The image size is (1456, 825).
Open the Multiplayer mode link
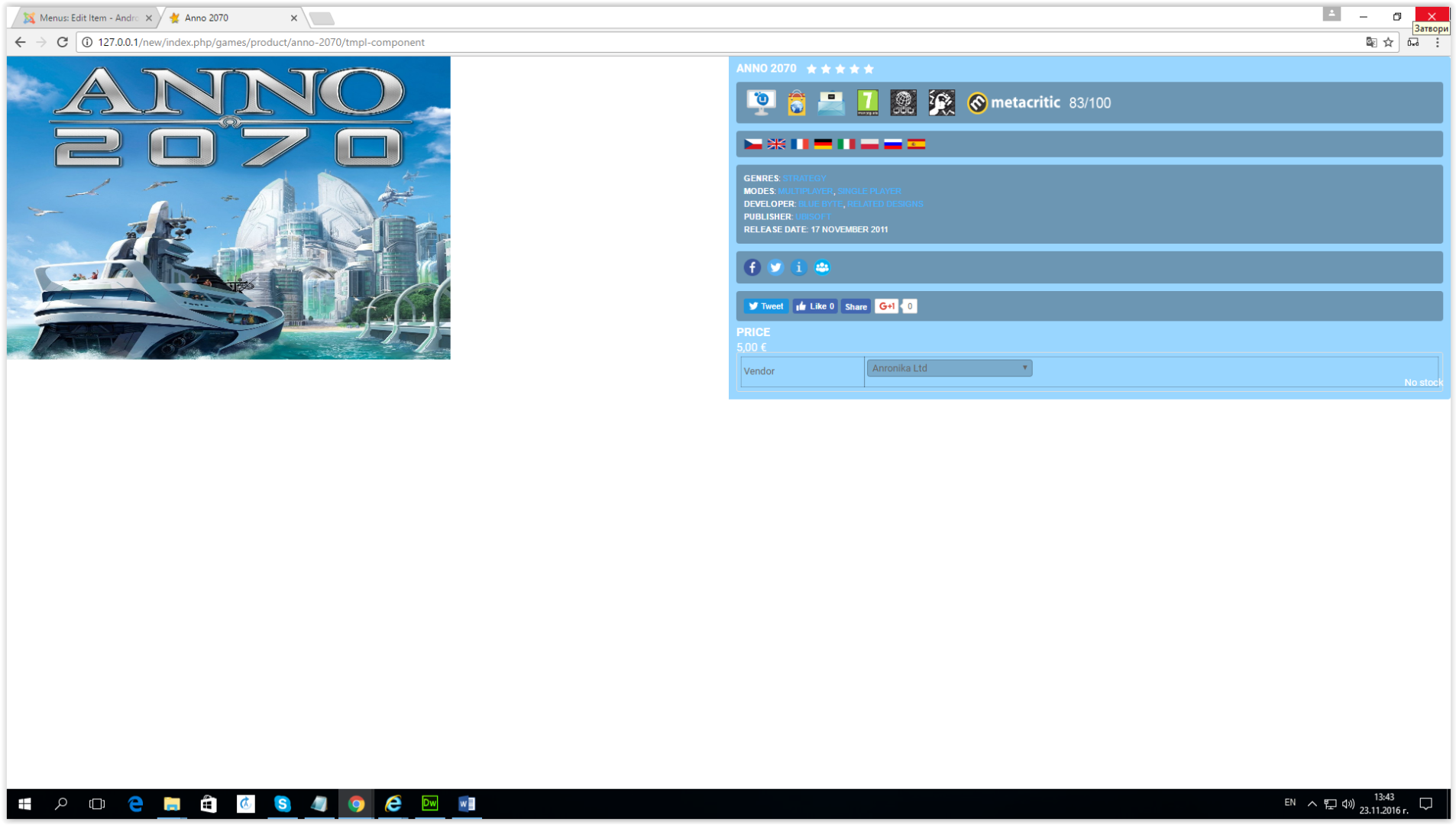(805, 191)
